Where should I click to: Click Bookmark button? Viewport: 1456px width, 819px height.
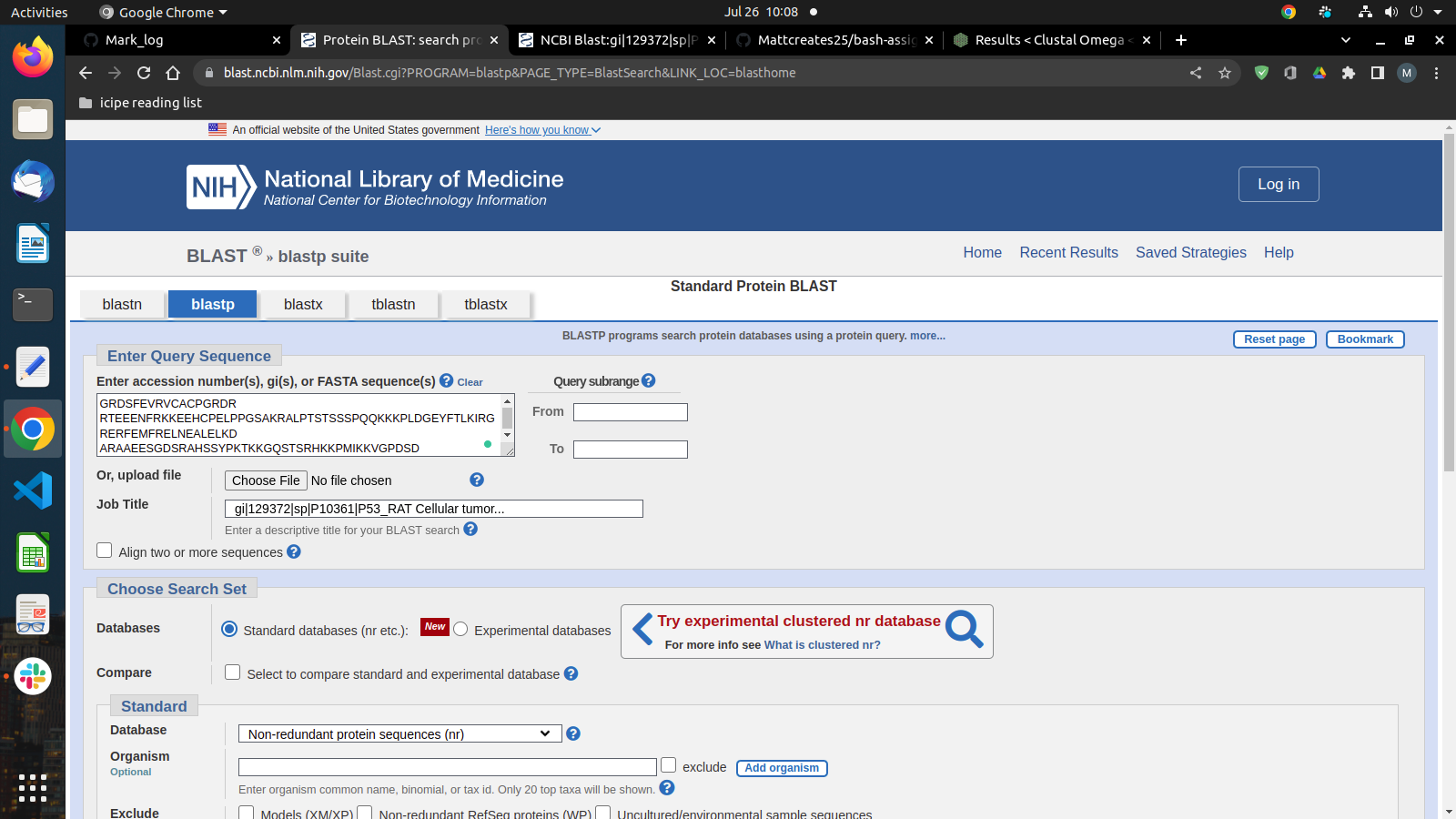click(1365, 339)
